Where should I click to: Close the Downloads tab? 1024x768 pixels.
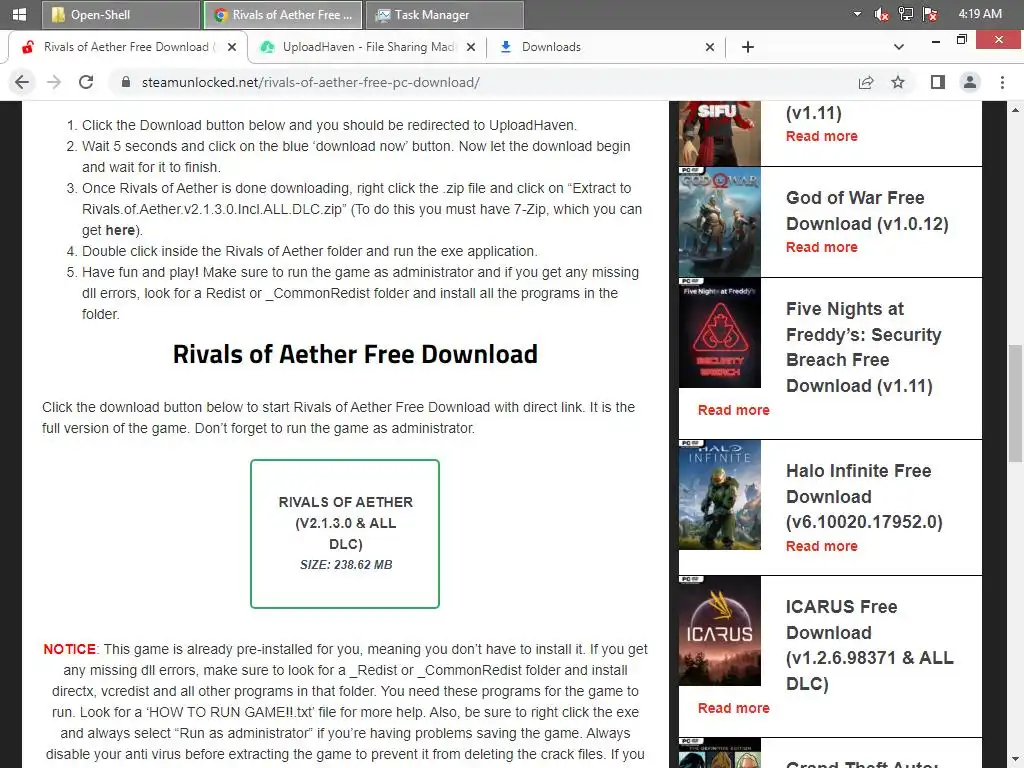(710, 47)
